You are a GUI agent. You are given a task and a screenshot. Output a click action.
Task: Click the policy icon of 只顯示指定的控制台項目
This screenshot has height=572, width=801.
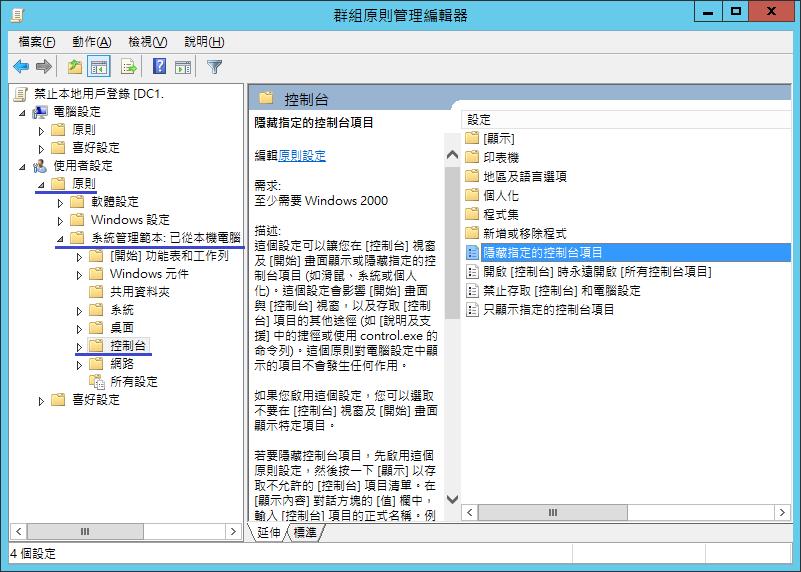(x=472, y=309)
